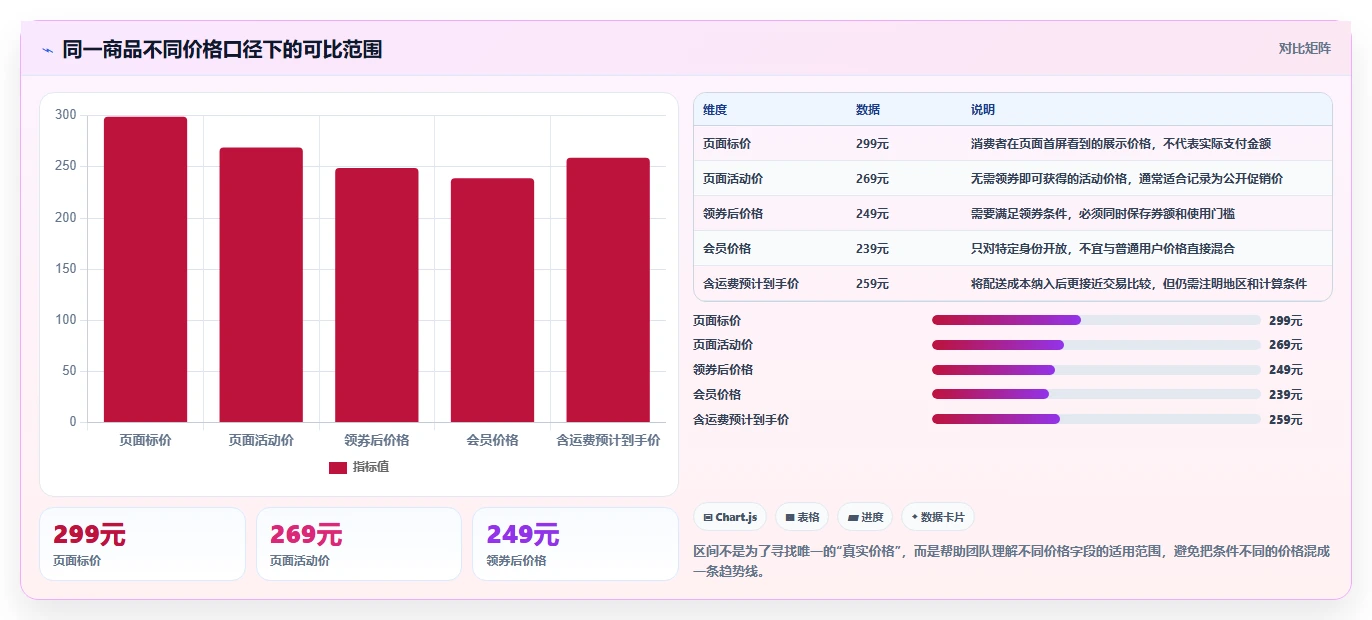This screenshot has height=620, width=1372.
Task: Click the 299元 value in the table
Action: coord(872,144)
